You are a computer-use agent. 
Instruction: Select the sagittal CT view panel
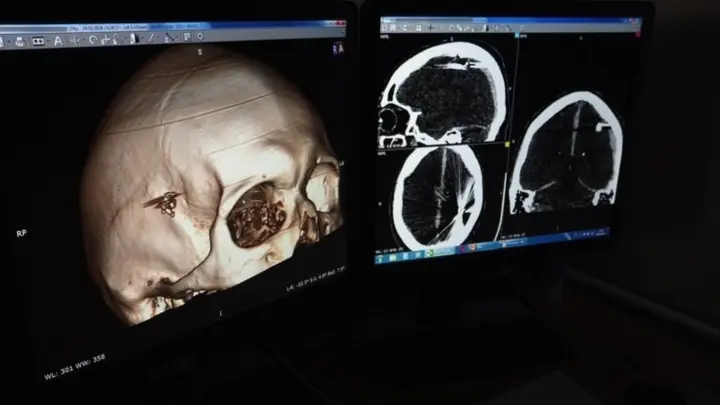tap(445, 92)
